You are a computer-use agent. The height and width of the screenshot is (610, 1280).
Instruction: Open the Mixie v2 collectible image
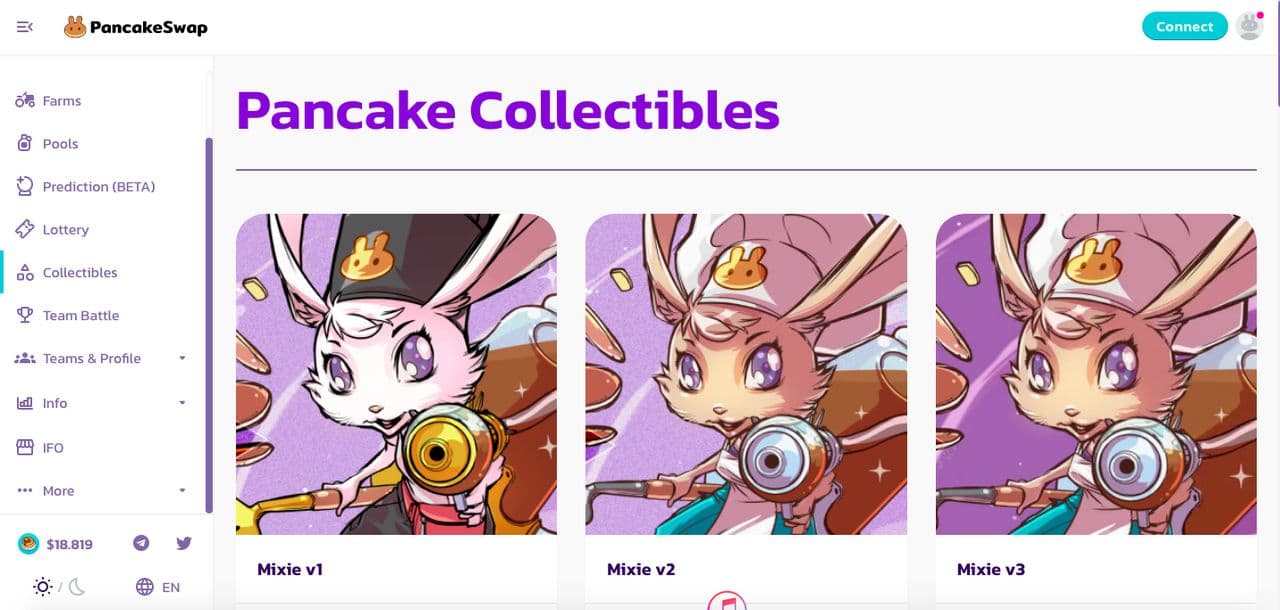pyautogui.click(x=746, y=374)
